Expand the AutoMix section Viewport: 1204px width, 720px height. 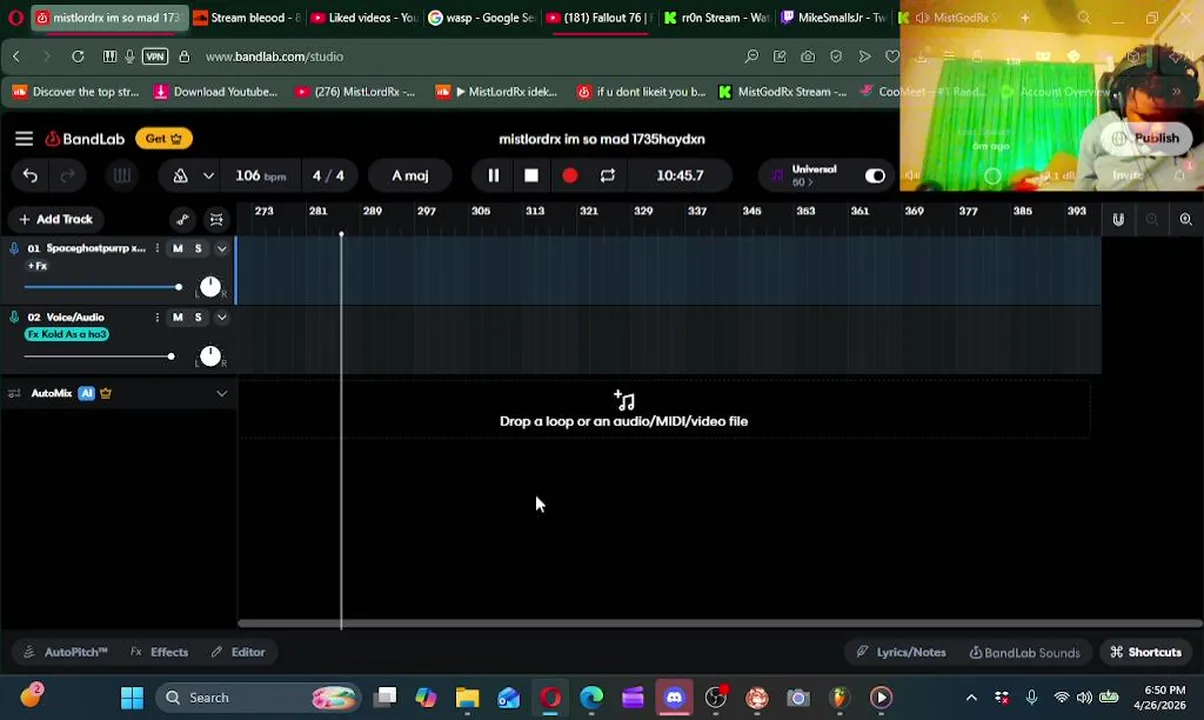(x=221, y=393)
